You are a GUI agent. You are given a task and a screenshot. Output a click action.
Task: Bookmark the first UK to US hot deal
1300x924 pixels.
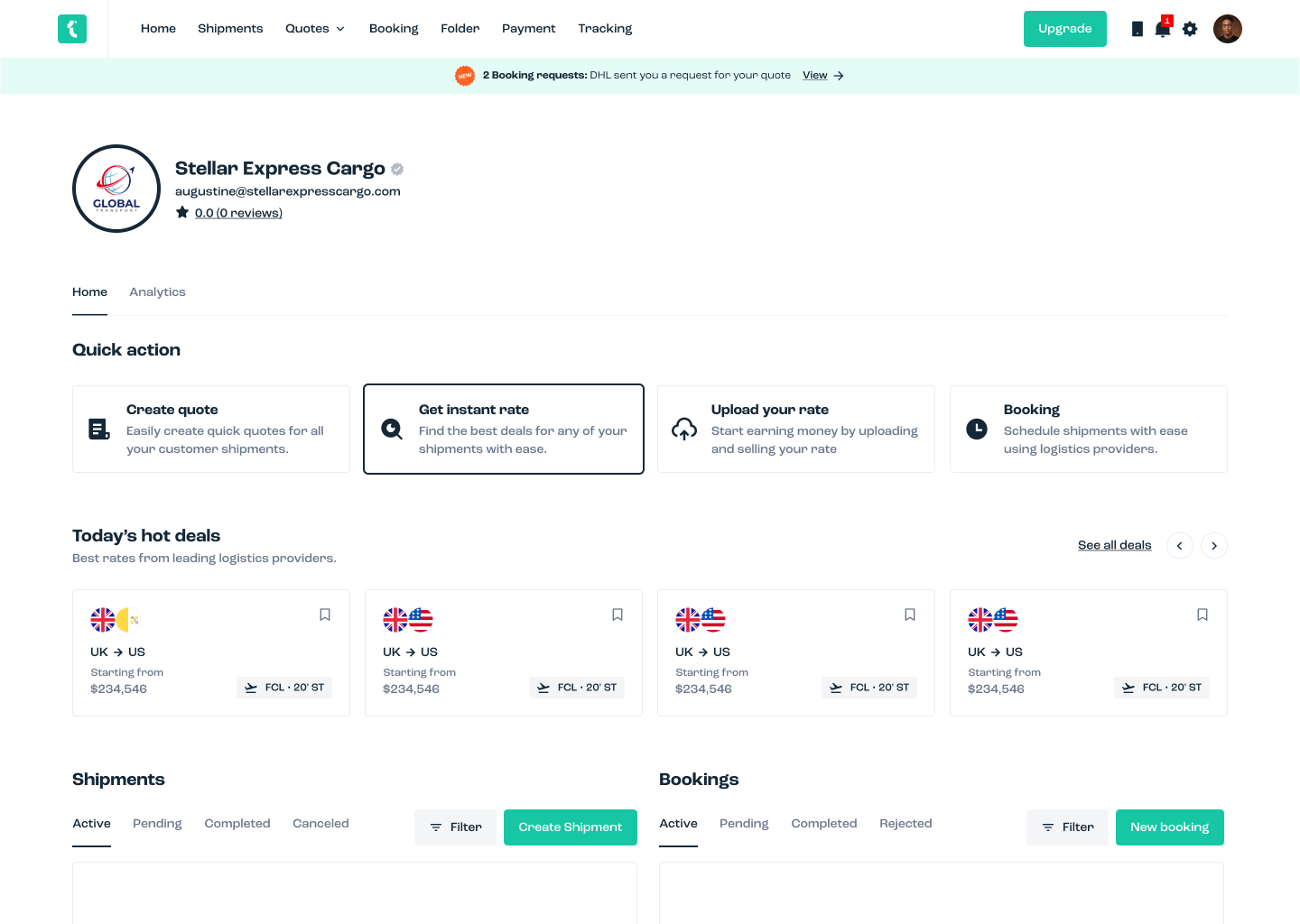coord(324,614)
